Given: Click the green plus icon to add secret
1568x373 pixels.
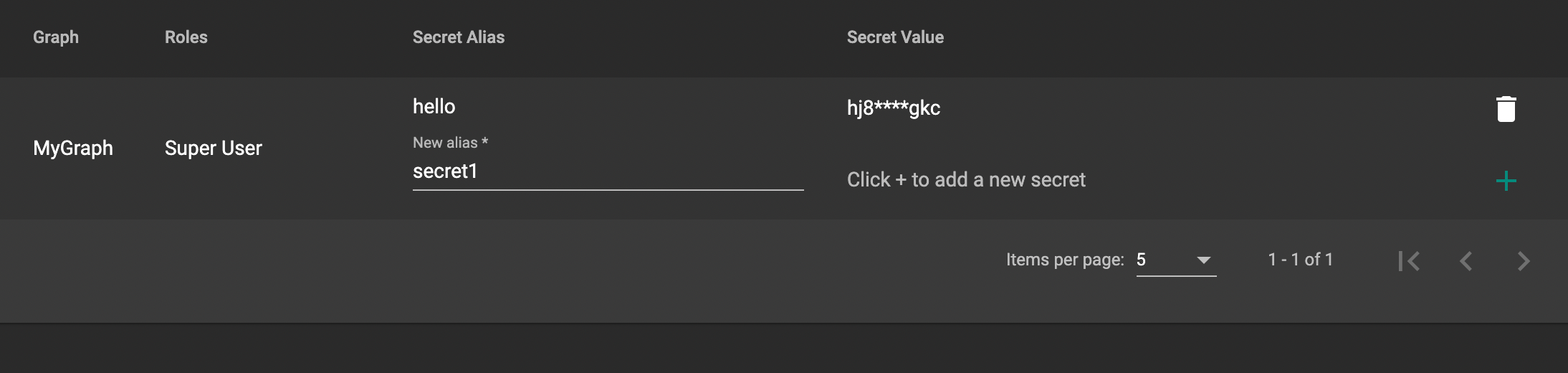Looking at the screenshot, I should click(1506, 181).
